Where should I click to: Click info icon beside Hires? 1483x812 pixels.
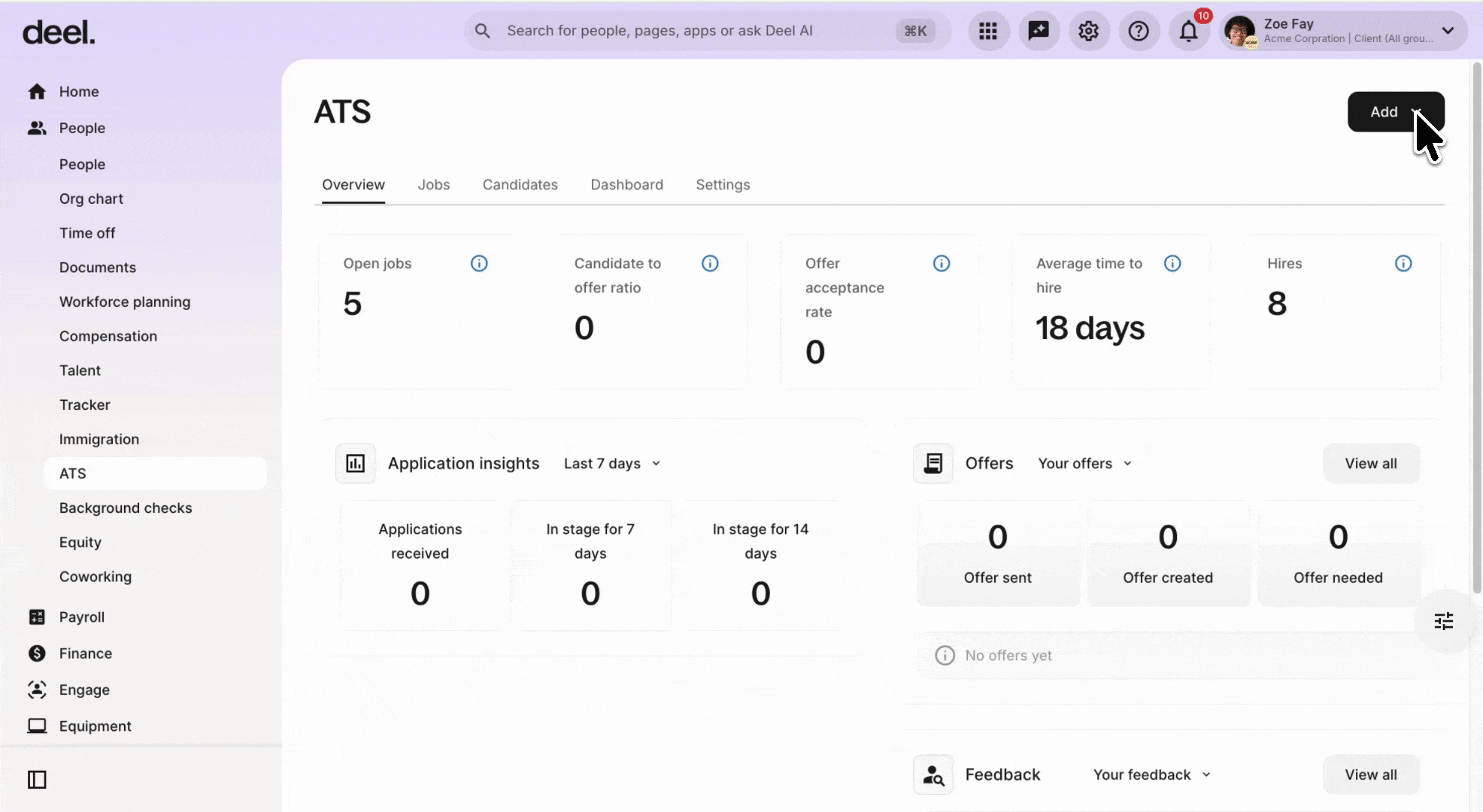point(1403,263)
